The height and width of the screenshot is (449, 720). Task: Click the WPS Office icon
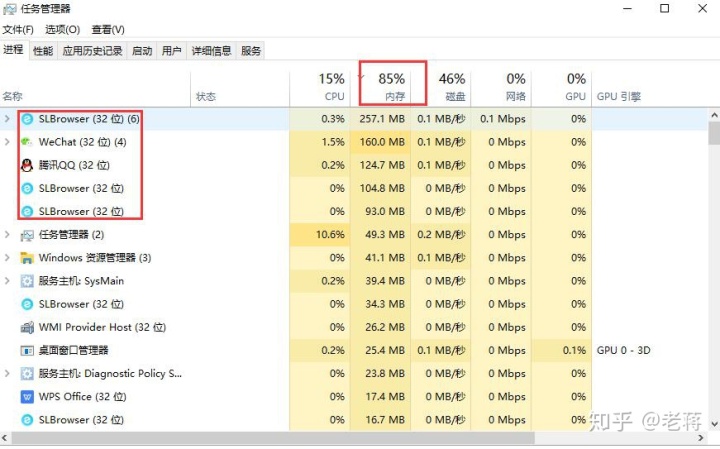(27, 397)
